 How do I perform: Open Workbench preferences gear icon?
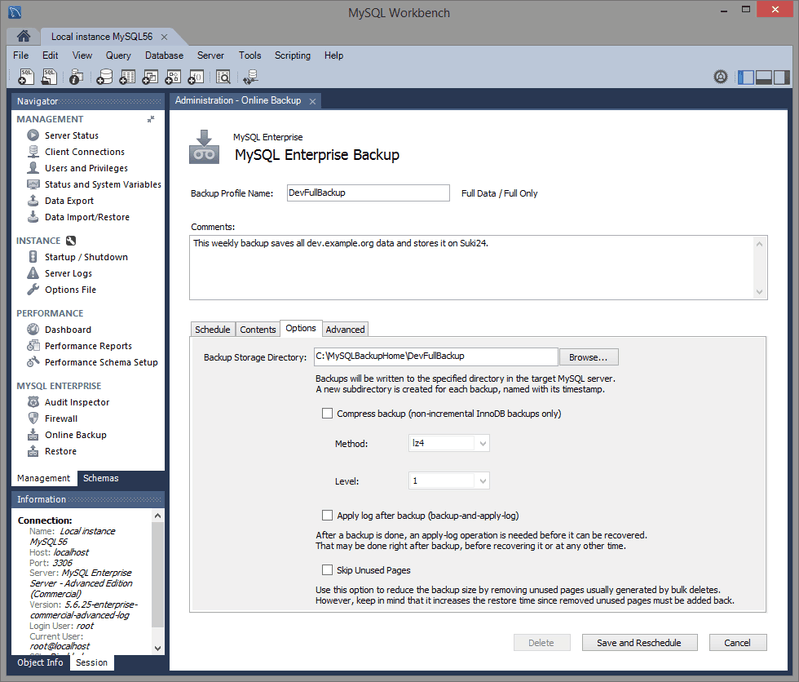[x=721, y=77]
